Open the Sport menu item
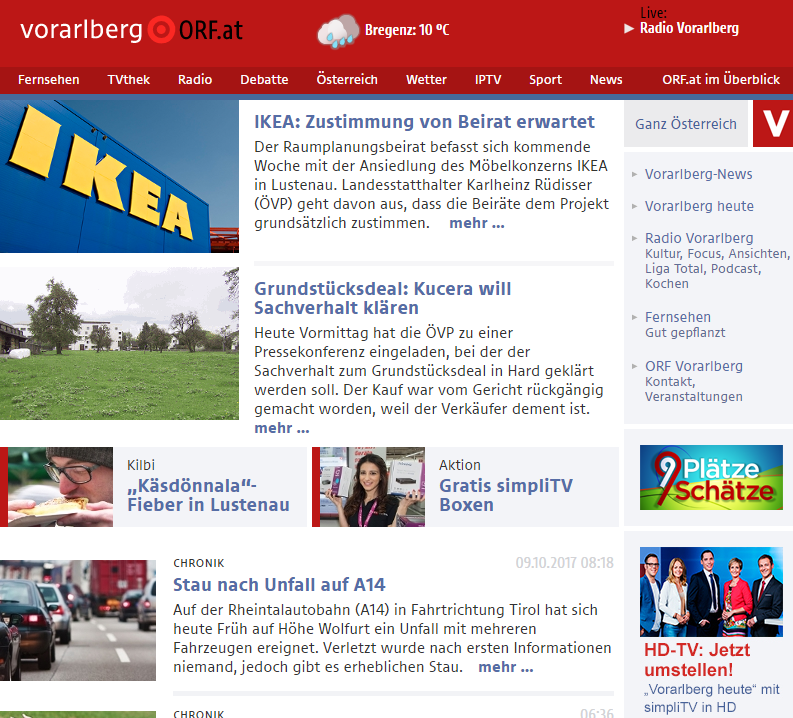Image resolution: width=793 pixels, height=718 pixels. (545, 80)
